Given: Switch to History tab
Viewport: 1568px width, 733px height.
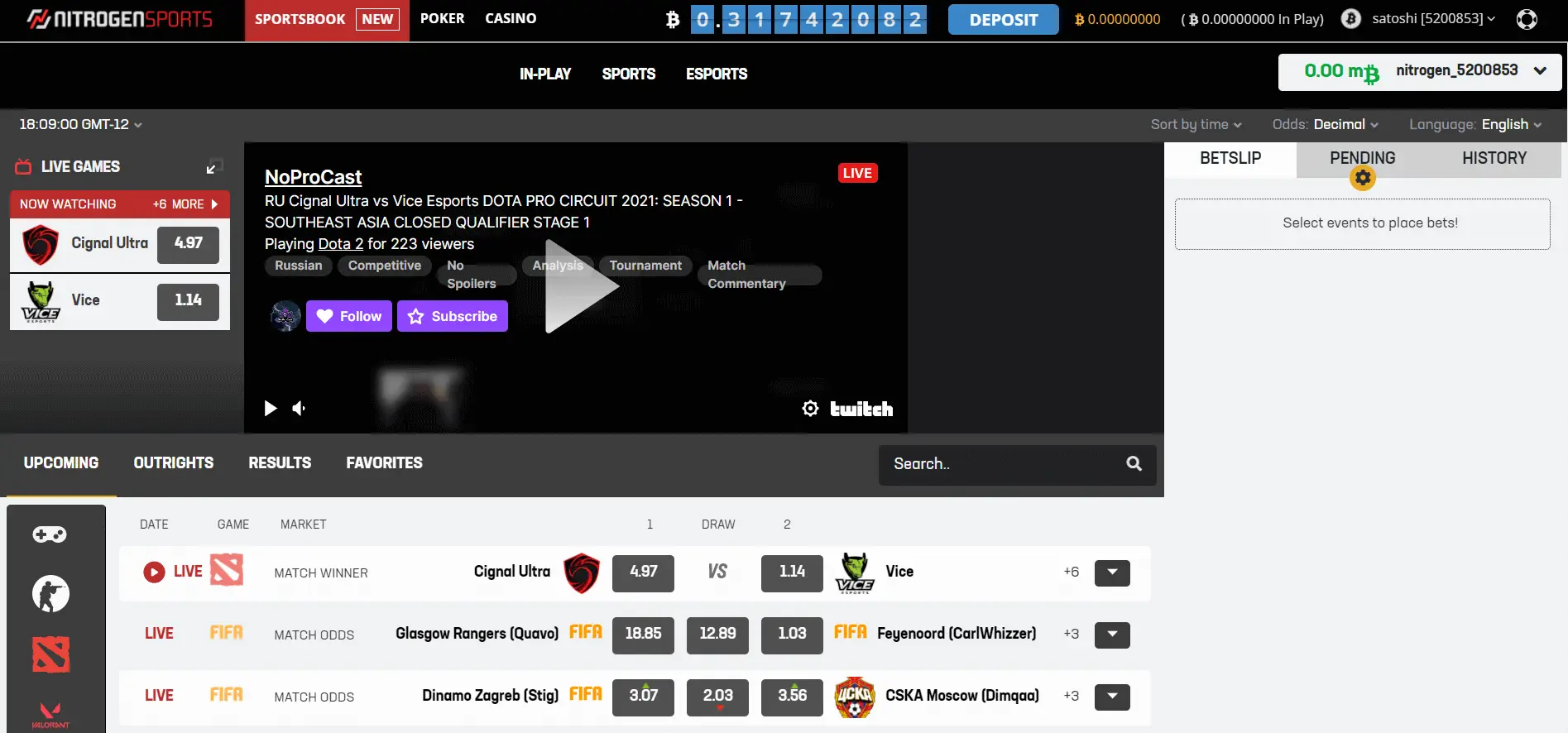Looking at the screenshot, I should (x=1494, y=158).
